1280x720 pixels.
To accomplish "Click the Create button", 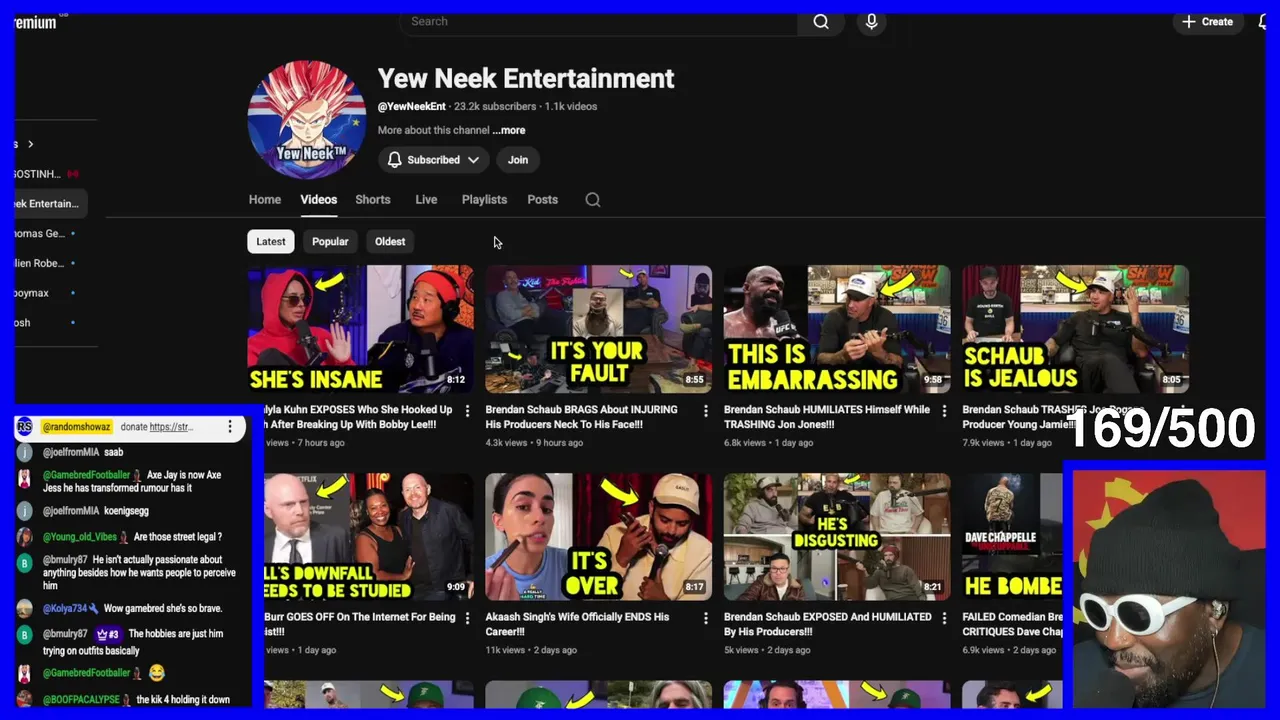I will point(1207,22).
